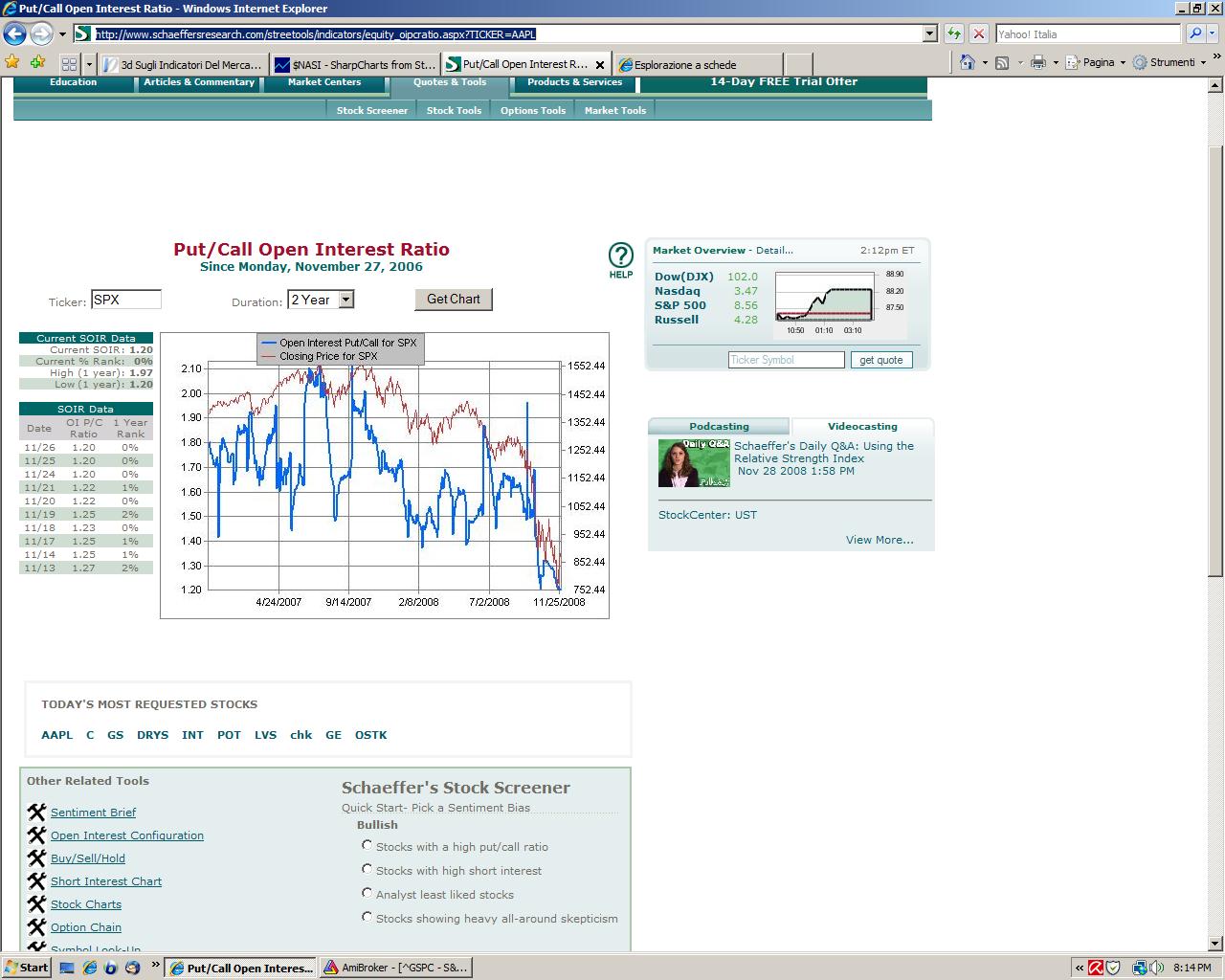Expand the search provider dropdown arrow

coord(1214,33)
